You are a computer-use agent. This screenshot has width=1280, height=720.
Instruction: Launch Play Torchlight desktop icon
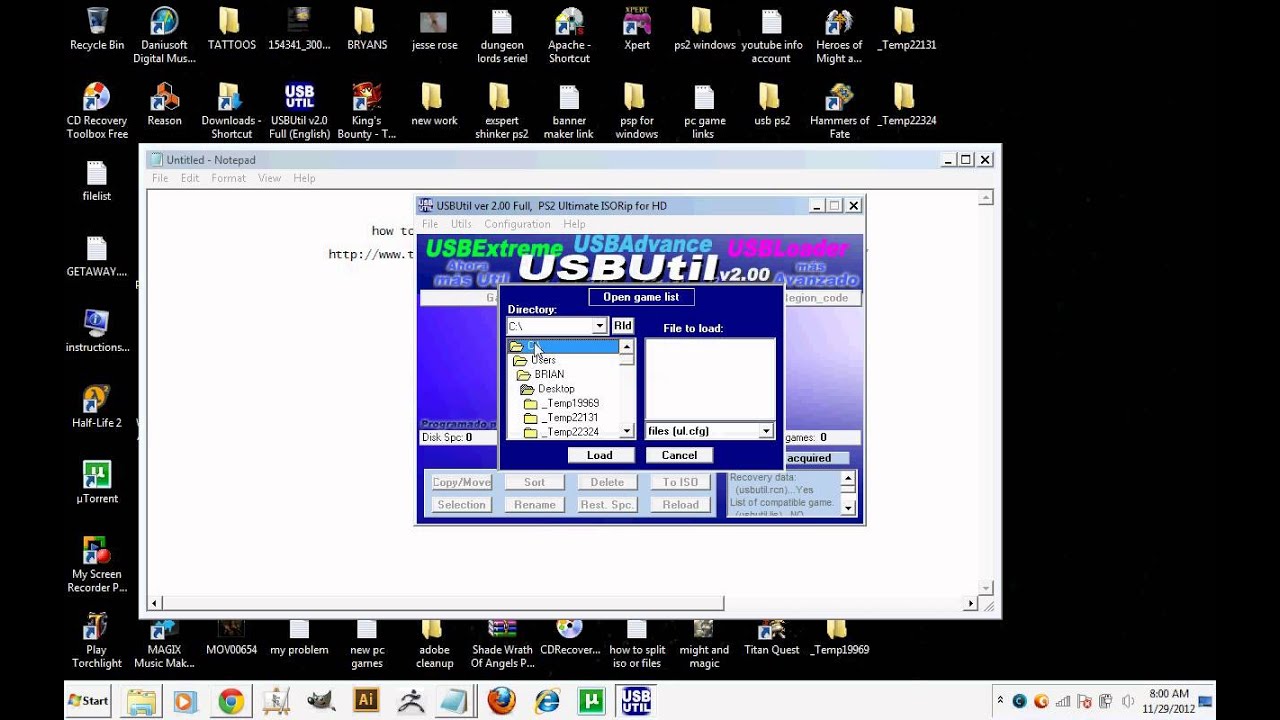97,641
